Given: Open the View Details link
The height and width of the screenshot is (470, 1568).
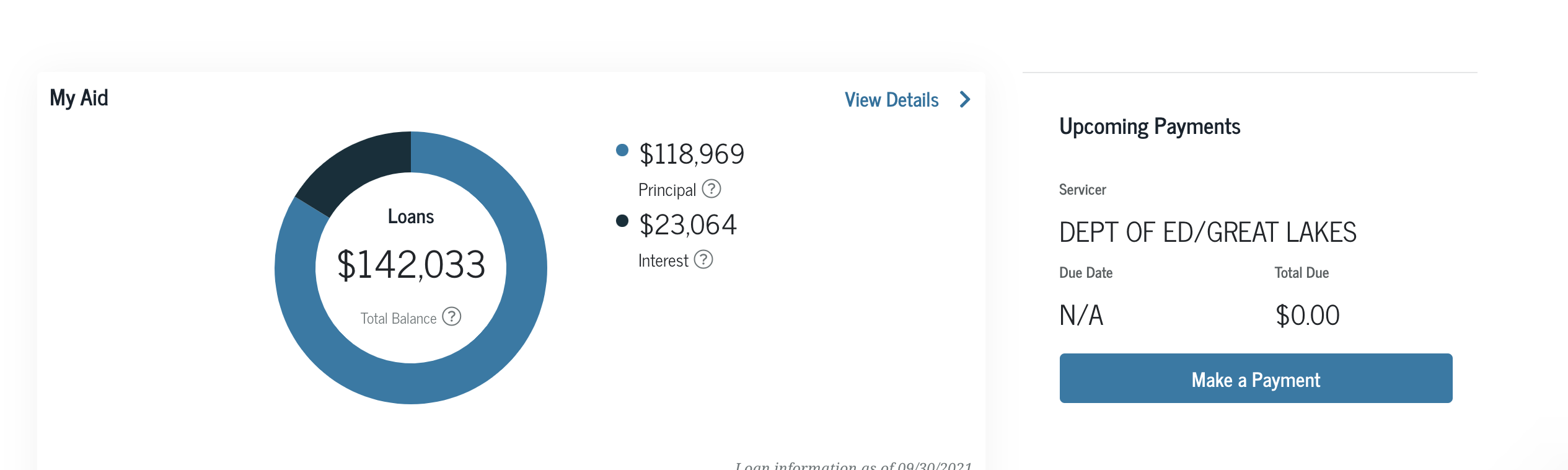Looking at the screenshot, I should coord(891,100).
